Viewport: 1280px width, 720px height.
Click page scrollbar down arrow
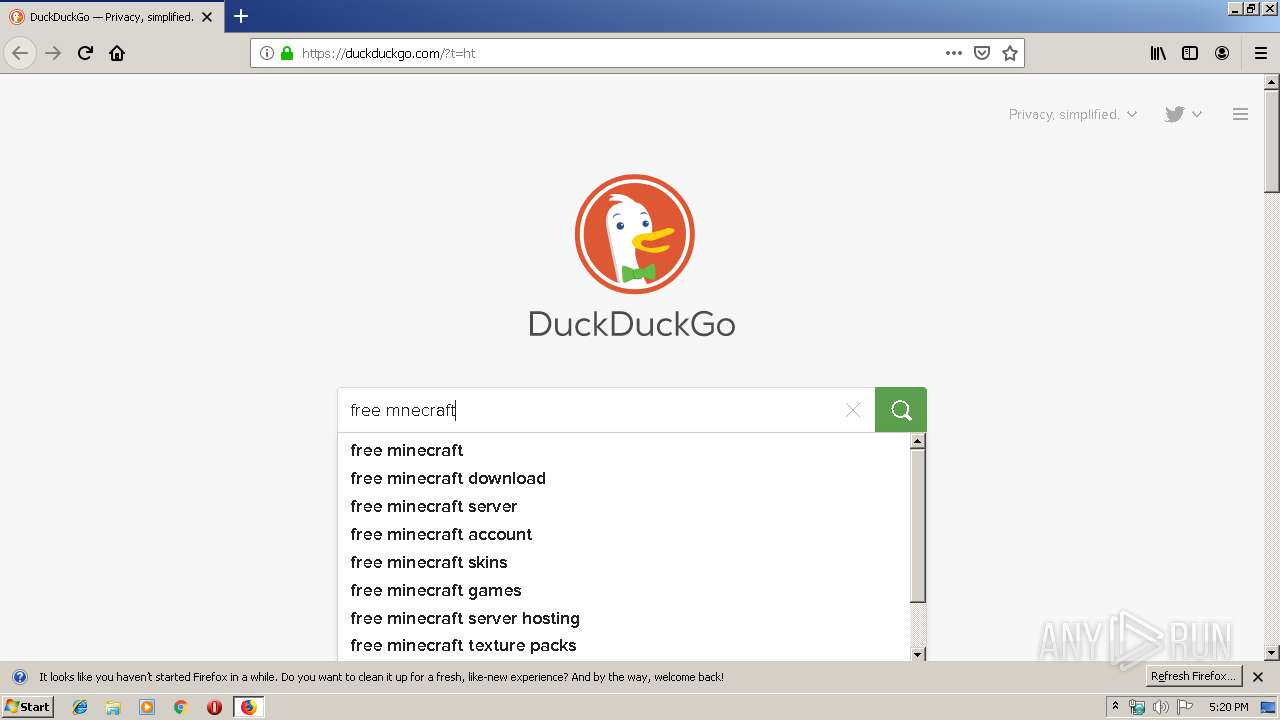pyautogui.click(x=1272, y=653)
